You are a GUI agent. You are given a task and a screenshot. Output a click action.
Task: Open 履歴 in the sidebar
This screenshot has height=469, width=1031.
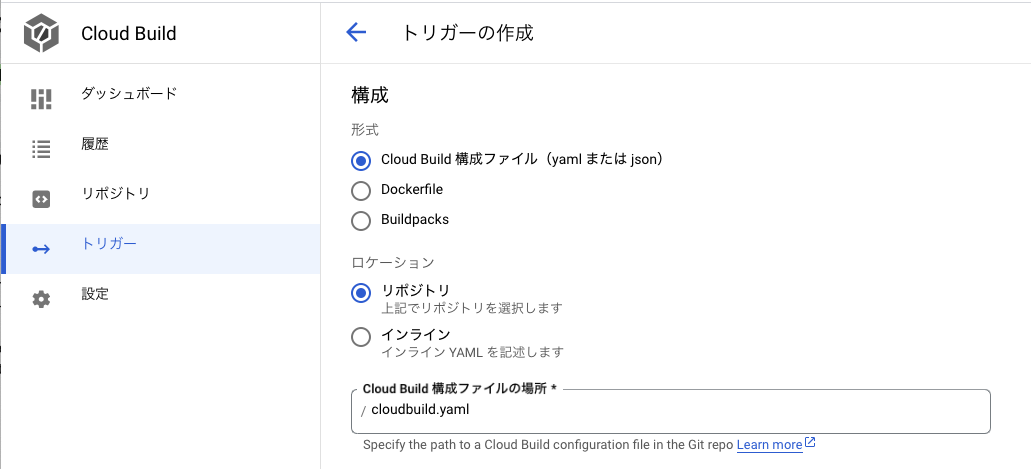click(x=161, y=149)
